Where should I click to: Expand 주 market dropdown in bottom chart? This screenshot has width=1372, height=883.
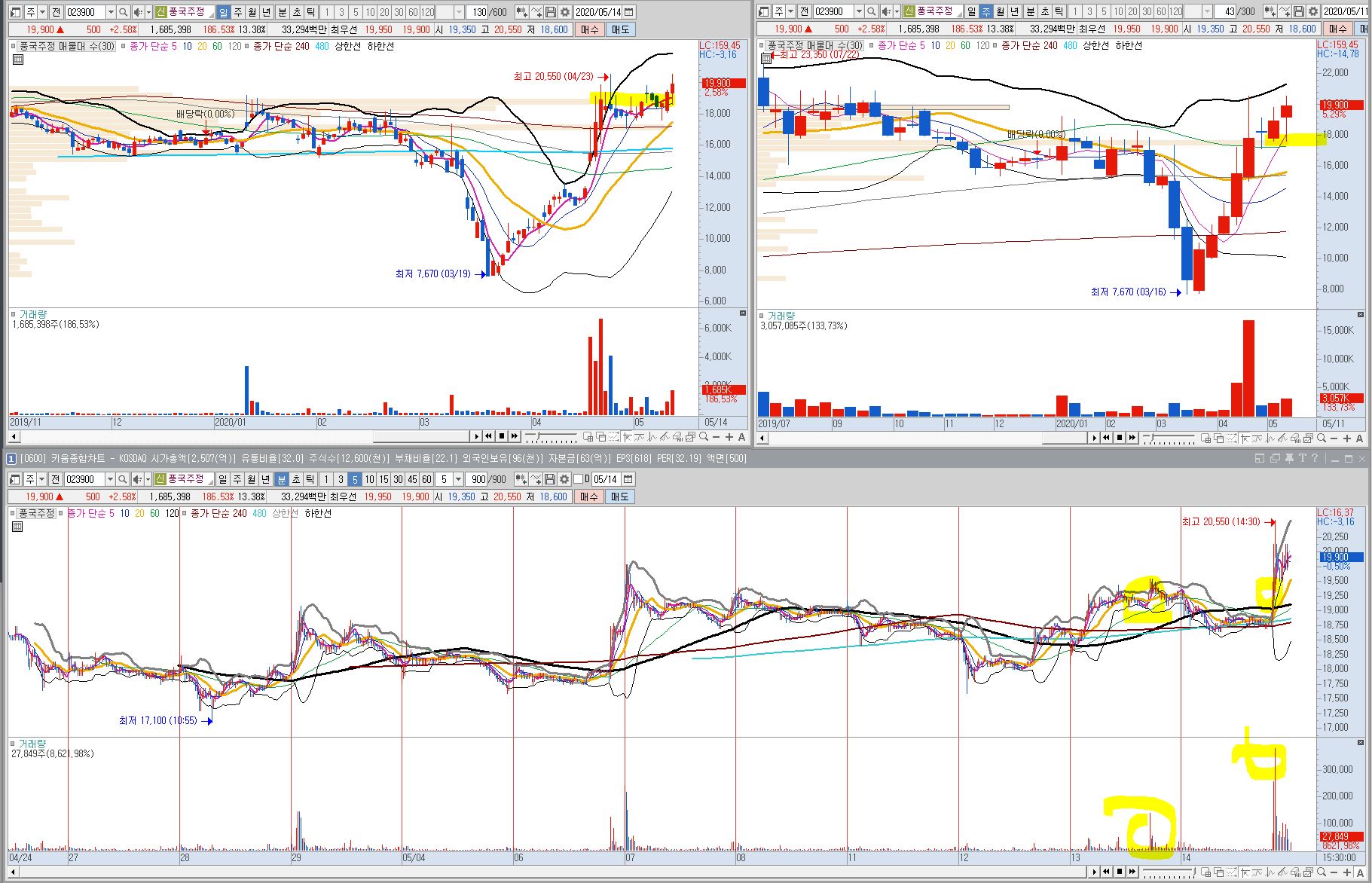point(41,479)
